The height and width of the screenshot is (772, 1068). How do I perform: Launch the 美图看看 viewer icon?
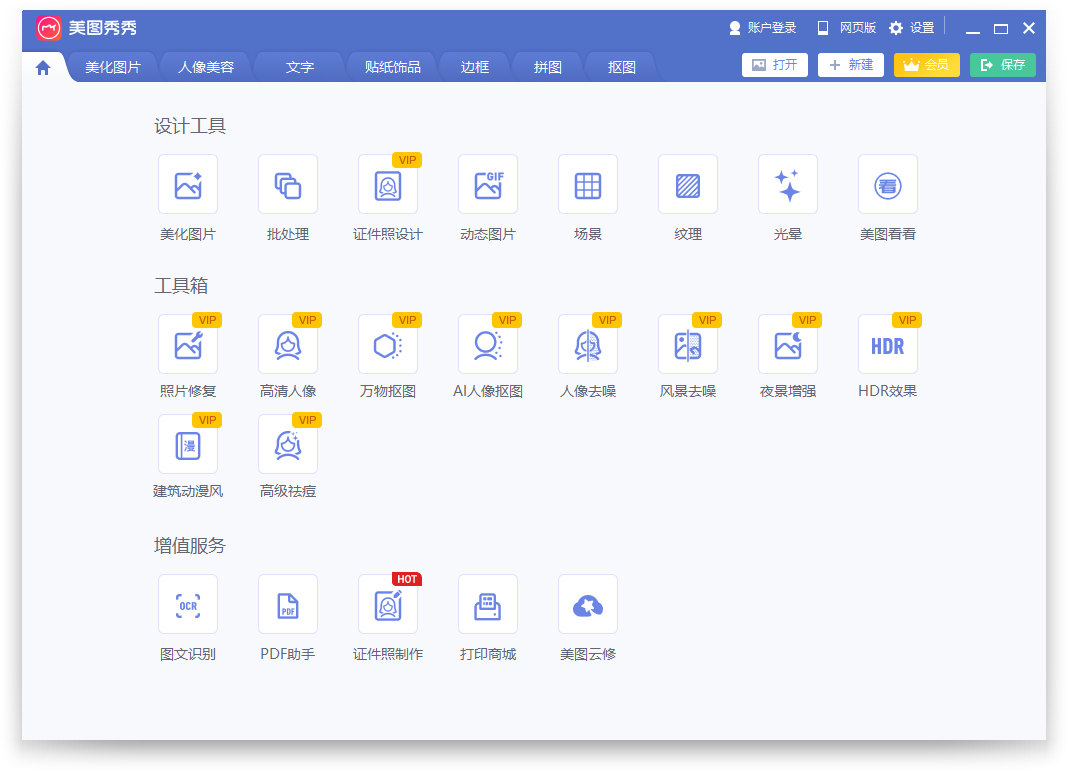(x=888, y=184)
